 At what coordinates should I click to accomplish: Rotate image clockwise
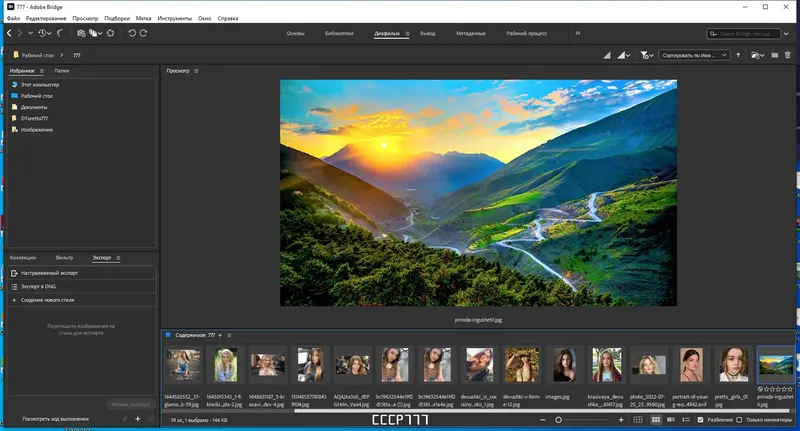point(143,33)
